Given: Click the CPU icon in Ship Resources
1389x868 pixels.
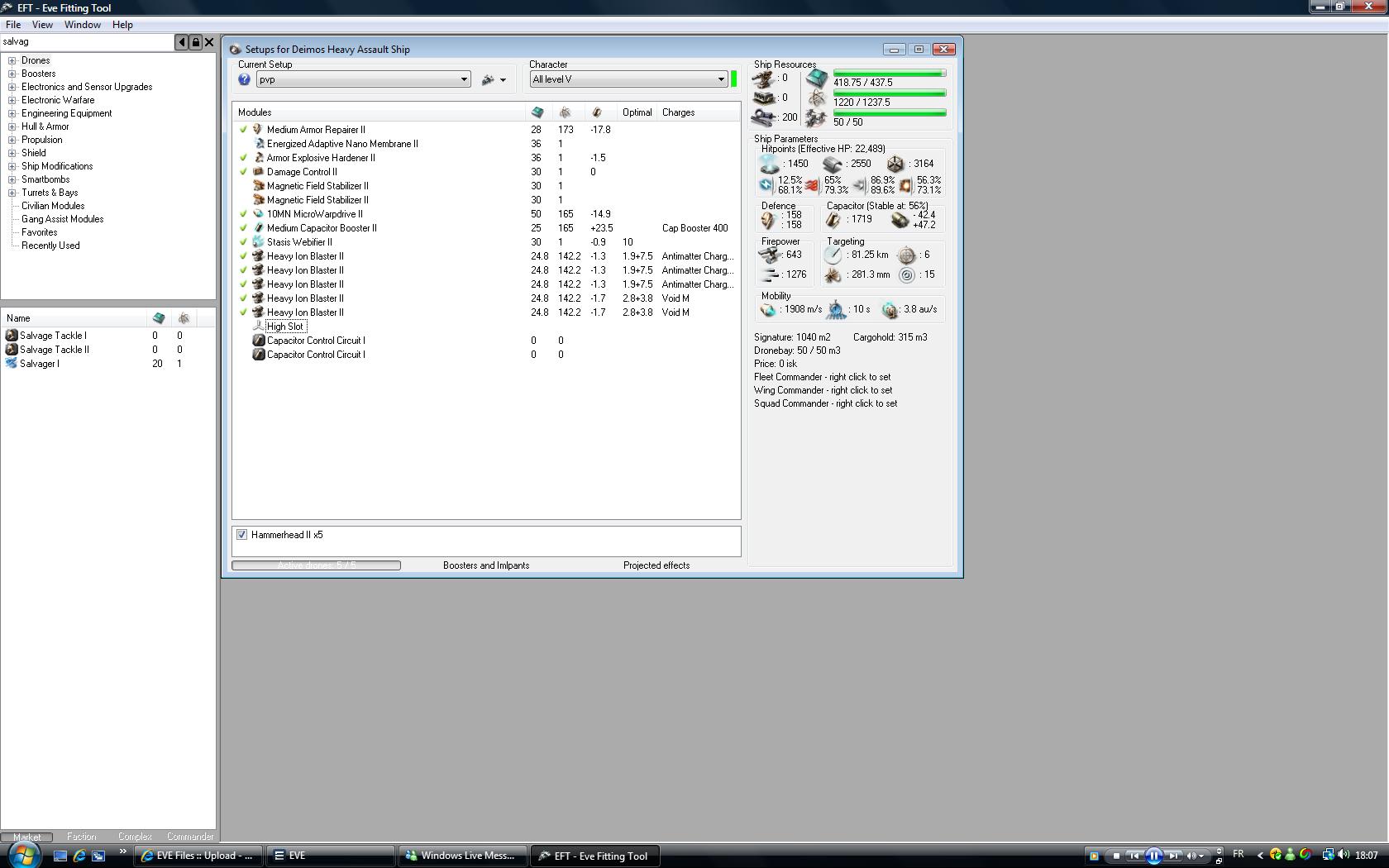Looking at the screenshot, I should [817, 79].
